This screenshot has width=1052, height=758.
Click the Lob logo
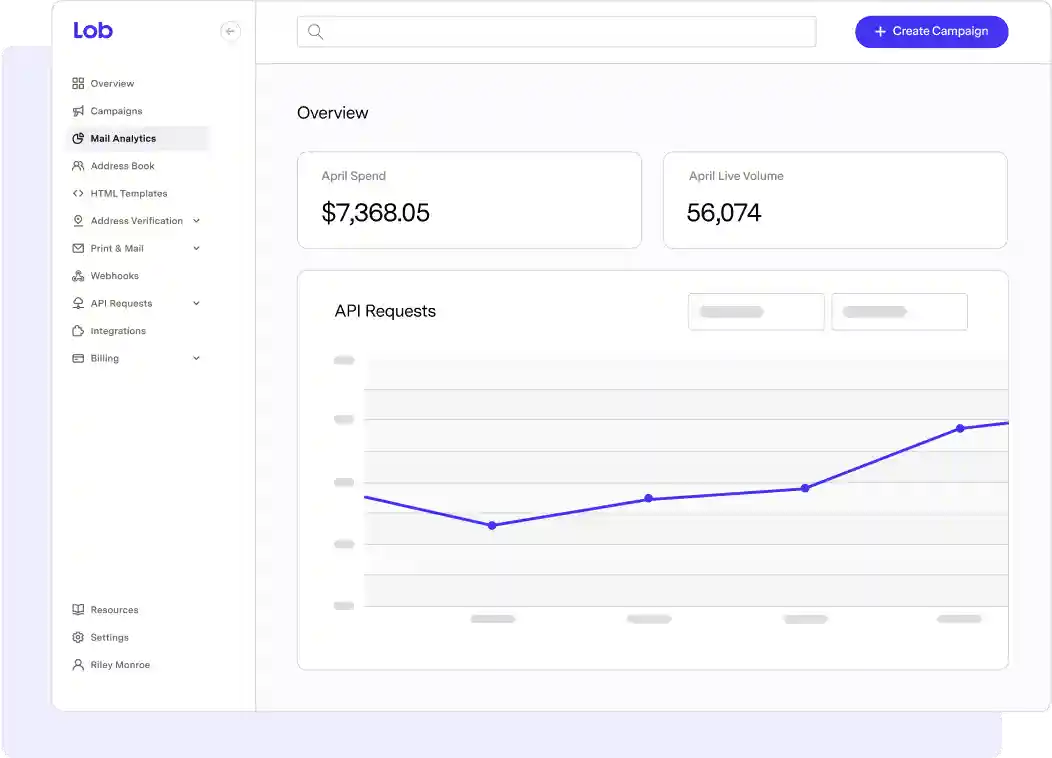click(x=93, y=30)
